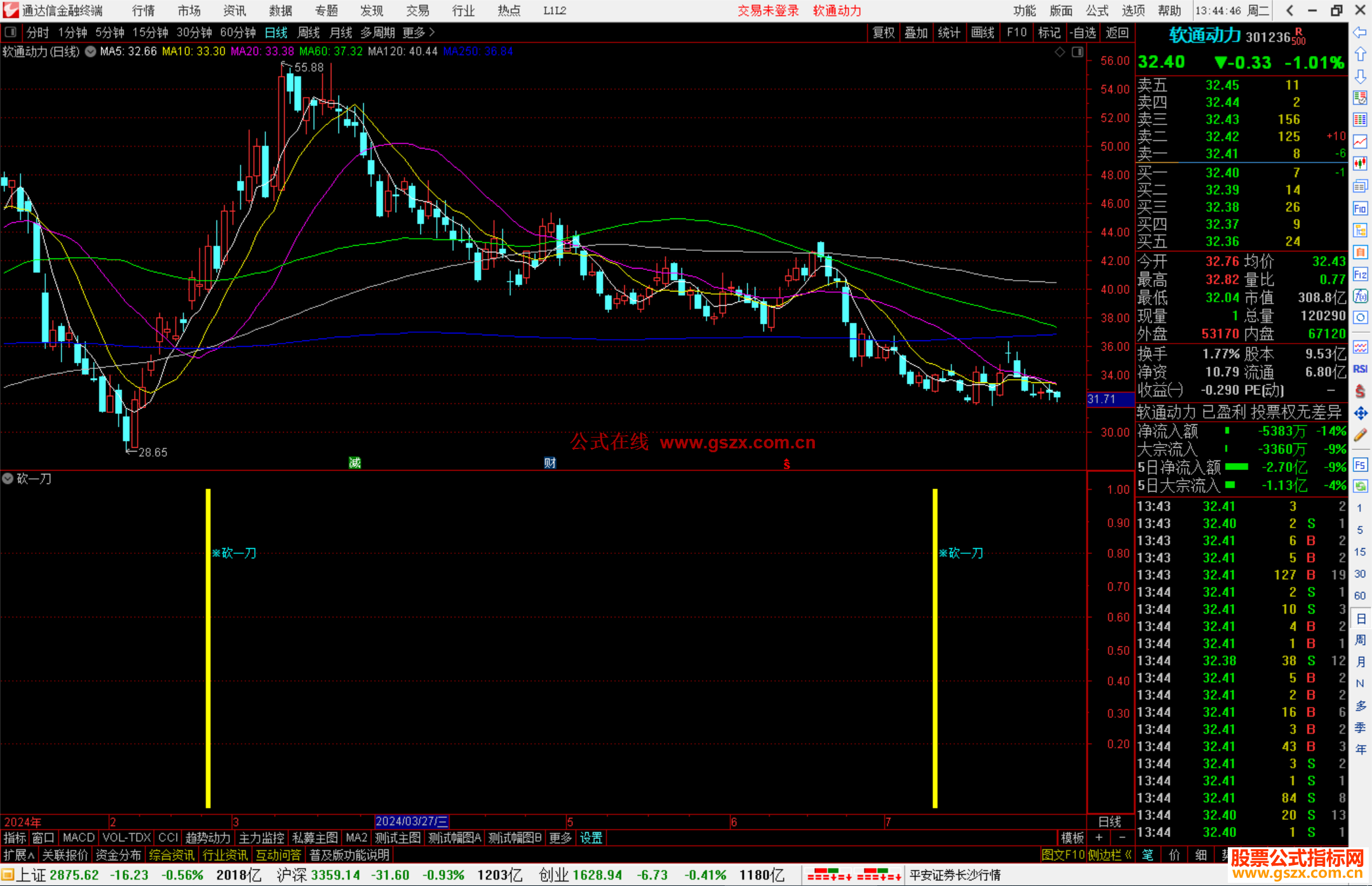
Task: Open the F10 sidebar icon
Action: coord(1360,208)
